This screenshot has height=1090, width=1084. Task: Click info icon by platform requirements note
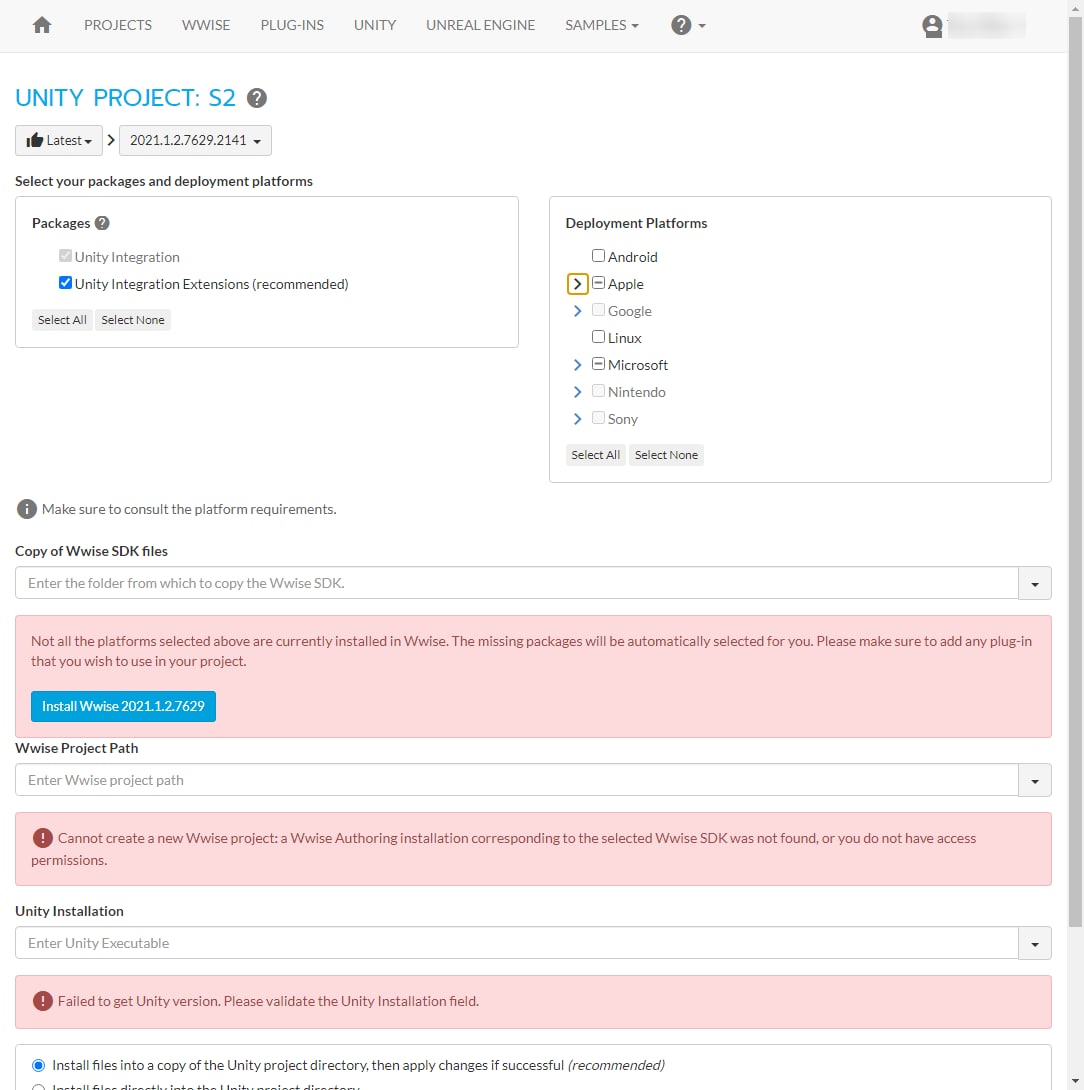26,509
